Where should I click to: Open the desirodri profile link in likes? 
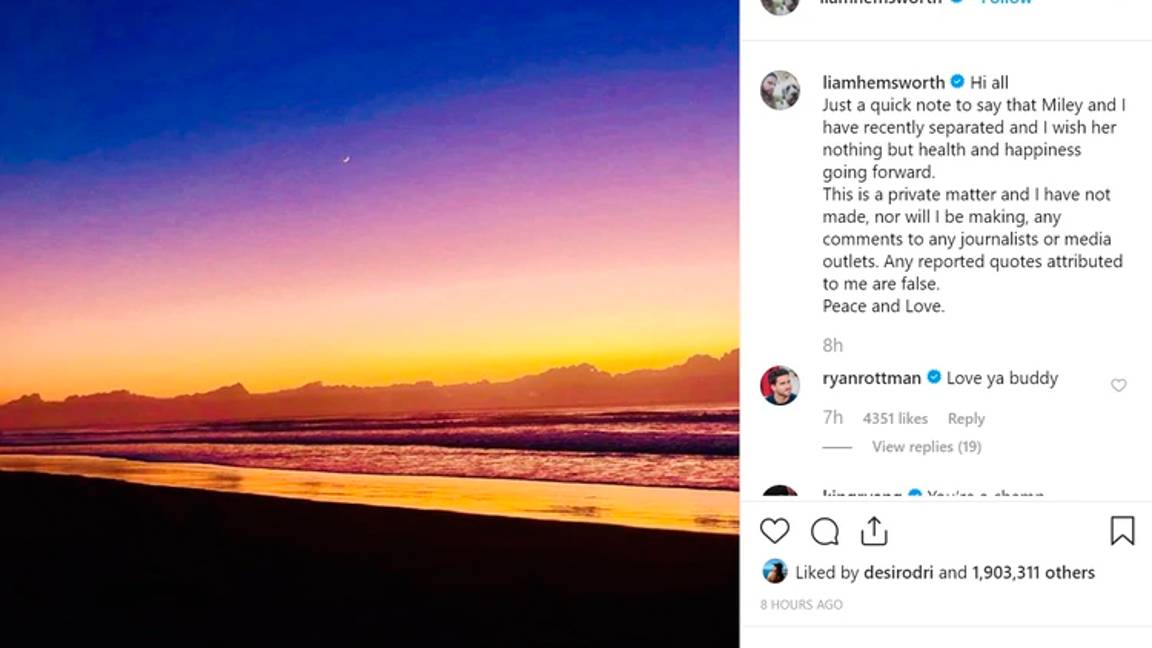900,573
